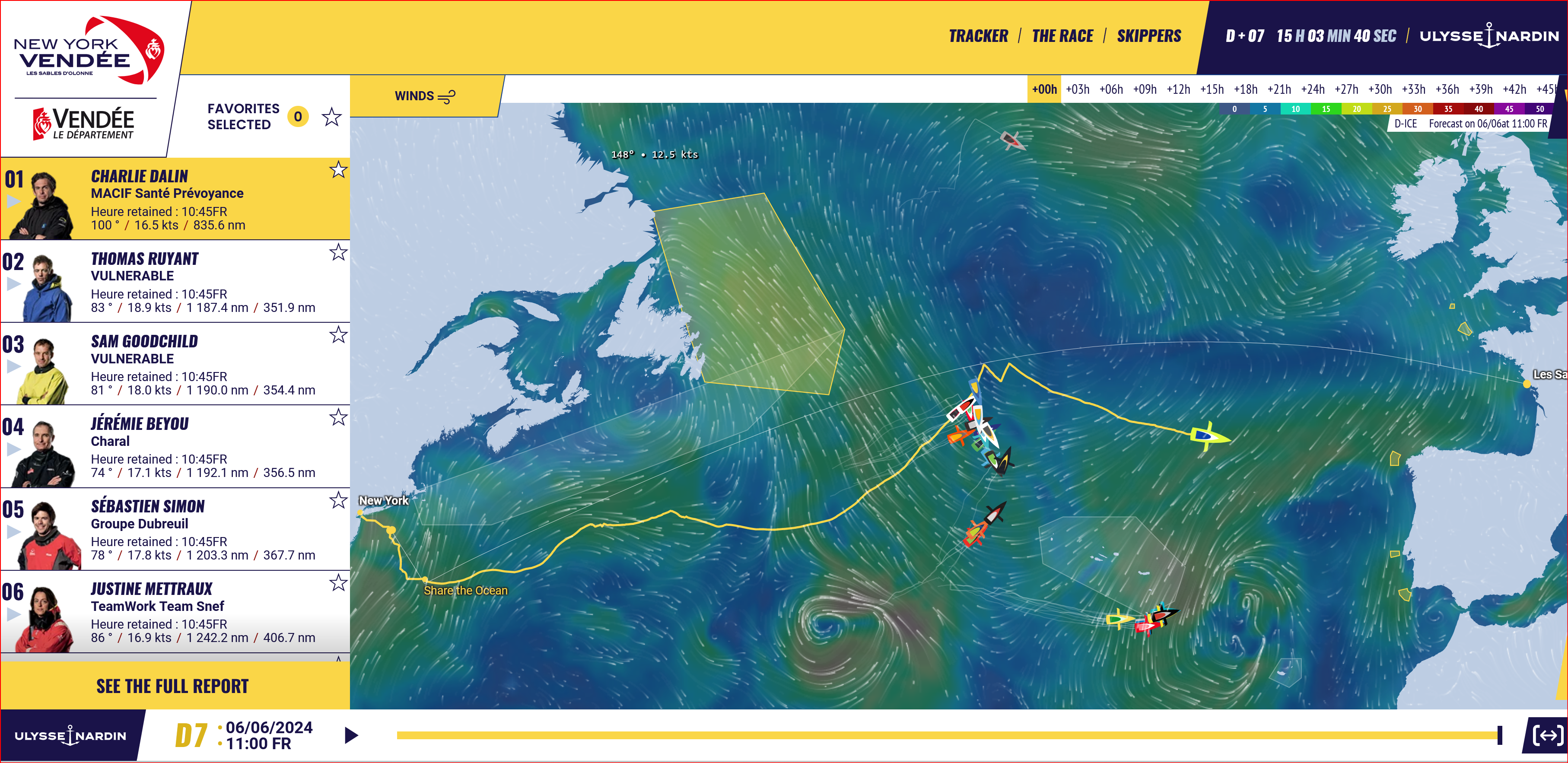1568x763 pixels.
Task: Click Ulysse Nardin logo in bottom bar
Action: pos(70,736)
